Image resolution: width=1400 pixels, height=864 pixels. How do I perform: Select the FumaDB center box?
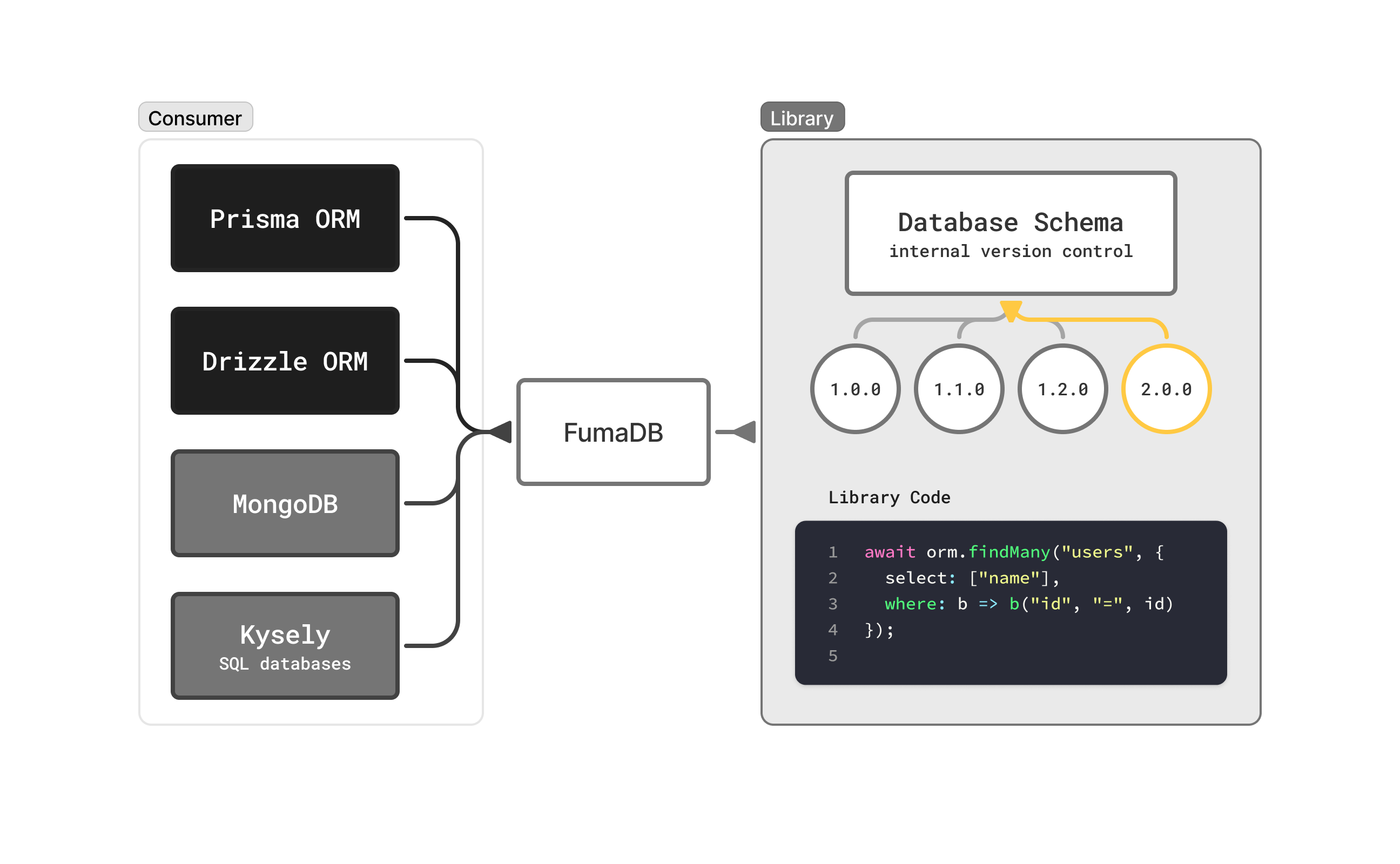click(x=614, y=433)
